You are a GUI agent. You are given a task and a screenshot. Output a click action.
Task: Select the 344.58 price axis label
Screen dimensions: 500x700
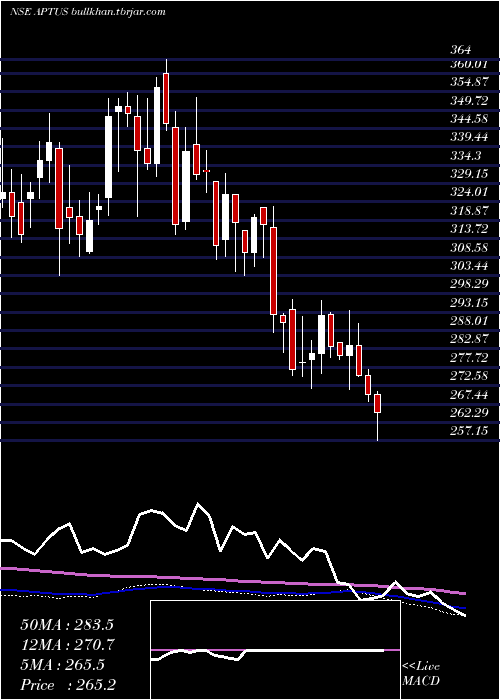tap(469, 118)
